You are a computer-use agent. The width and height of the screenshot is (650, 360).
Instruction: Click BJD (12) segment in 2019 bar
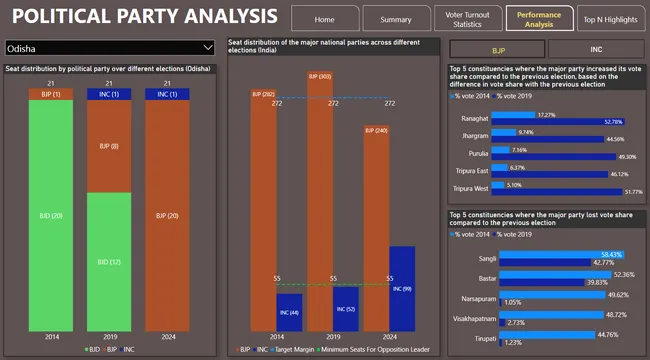tap(109, 262)
